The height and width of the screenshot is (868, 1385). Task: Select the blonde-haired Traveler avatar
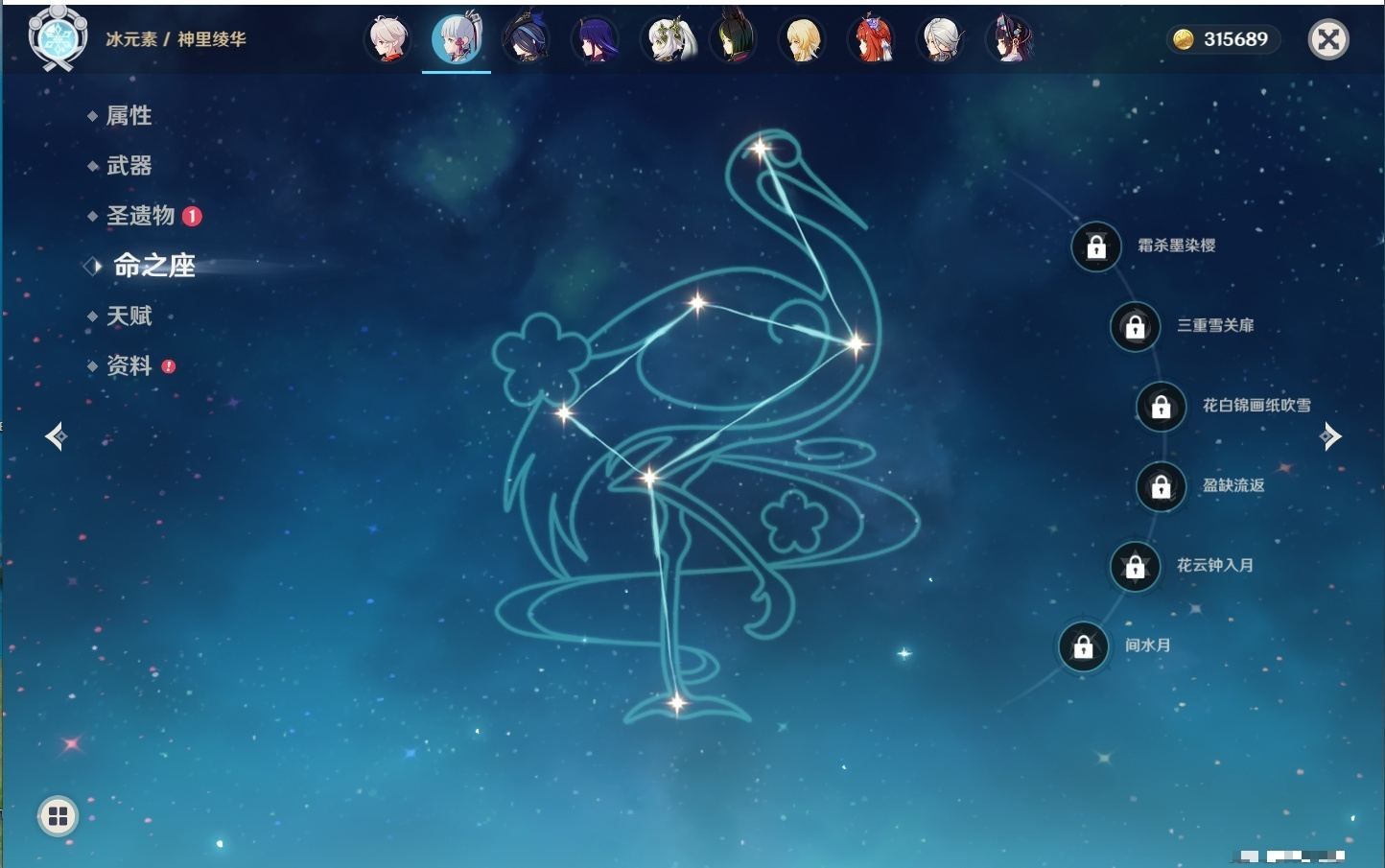click(803, 39)
